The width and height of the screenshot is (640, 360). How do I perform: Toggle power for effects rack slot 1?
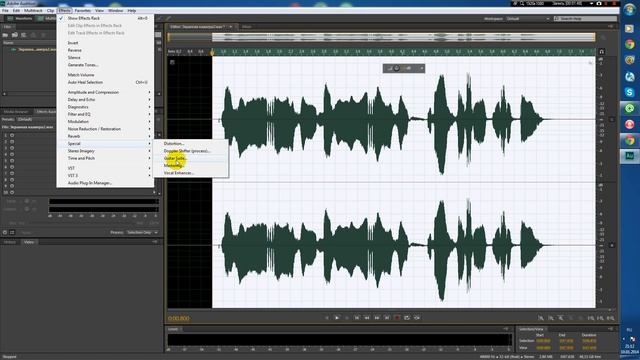12,135
